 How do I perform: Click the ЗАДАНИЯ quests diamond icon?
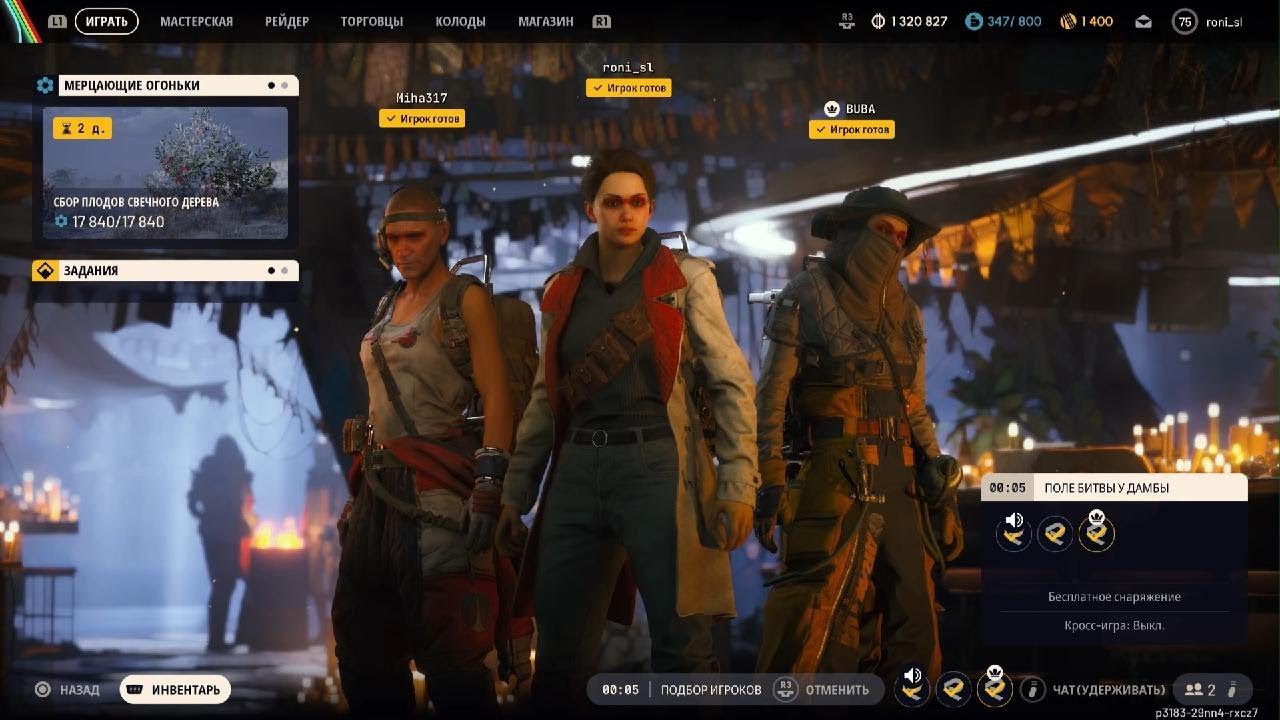pos(45,270)
